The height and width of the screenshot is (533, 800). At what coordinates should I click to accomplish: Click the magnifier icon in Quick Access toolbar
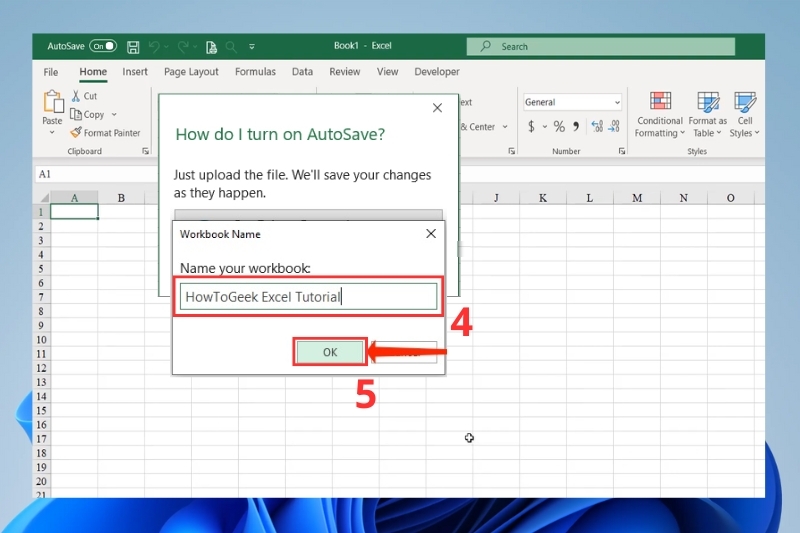click(x=231, y=47)
